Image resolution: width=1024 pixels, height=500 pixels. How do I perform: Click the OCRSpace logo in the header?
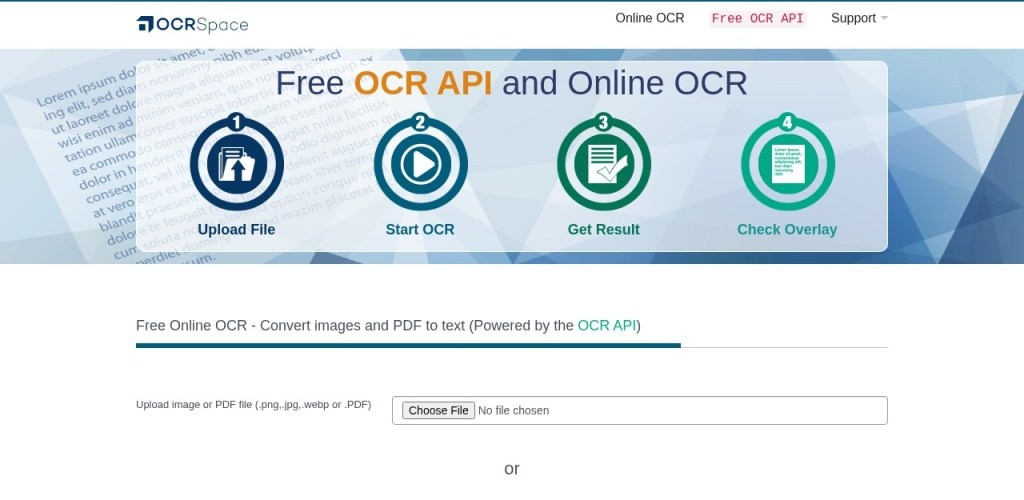pyautogui.click(x=192, y=24)
